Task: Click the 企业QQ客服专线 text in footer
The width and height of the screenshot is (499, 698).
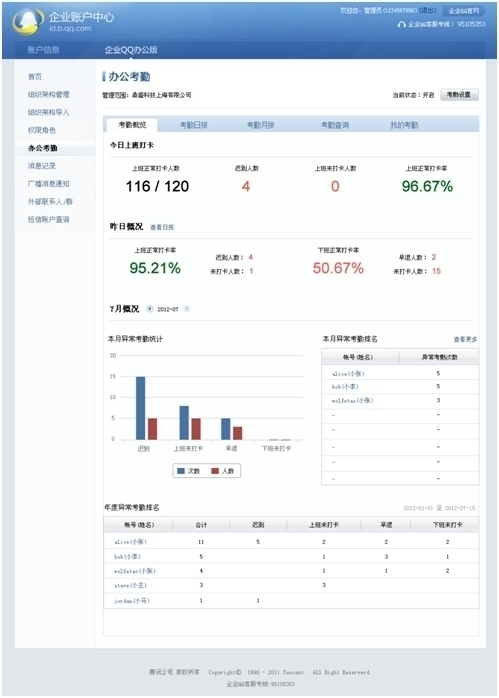Action: [x=260, y=684]
